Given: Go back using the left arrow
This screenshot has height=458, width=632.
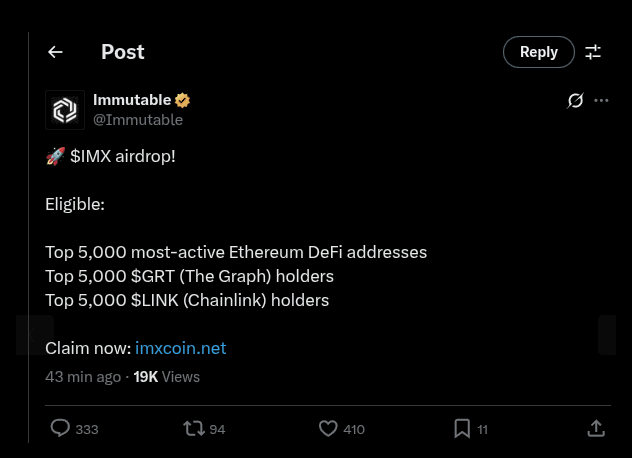Looking at the screenshot, I should 55,52.
